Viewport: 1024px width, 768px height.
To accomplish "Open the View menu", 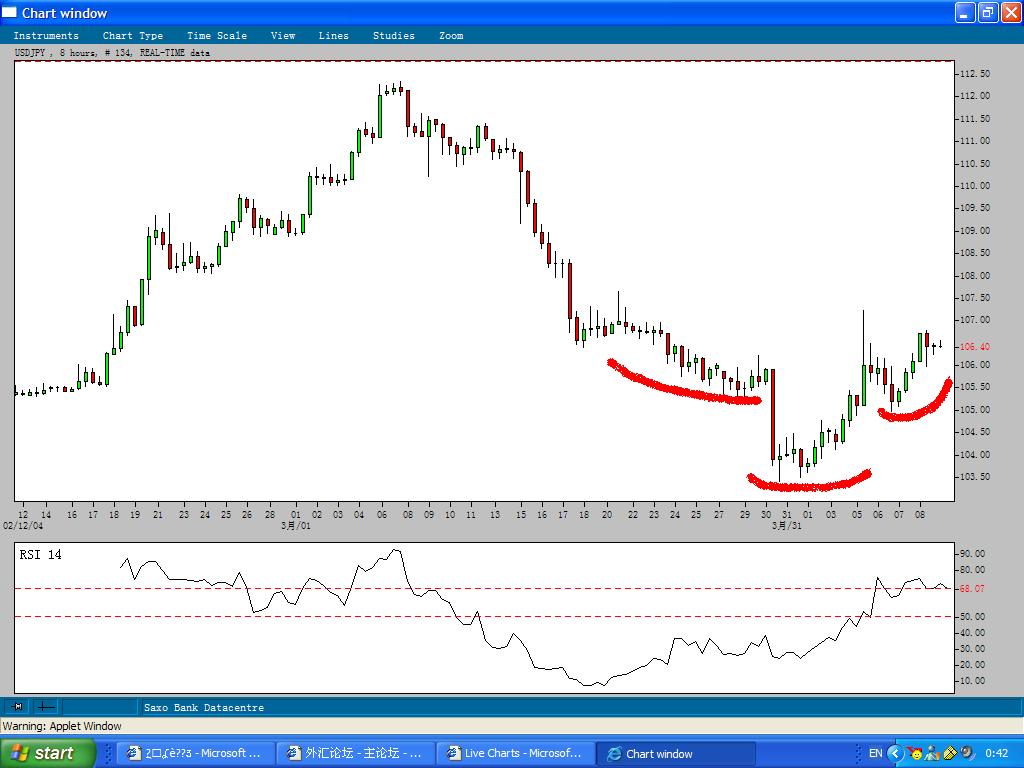I will click(283, 36).
